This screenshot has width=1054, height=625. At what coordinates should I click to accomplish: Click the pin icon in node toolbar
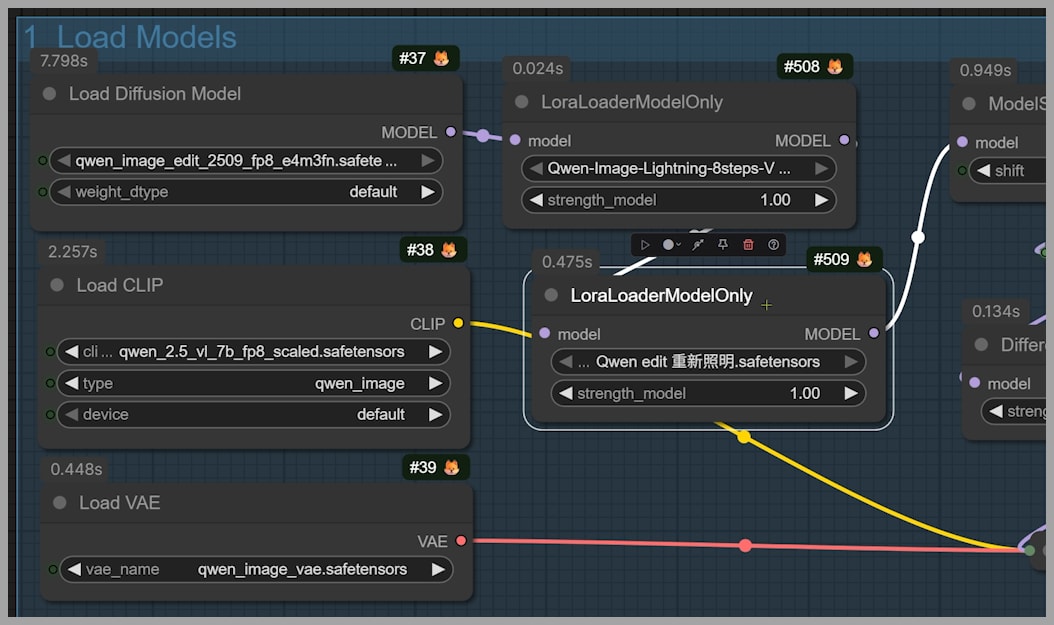[723, 245]
